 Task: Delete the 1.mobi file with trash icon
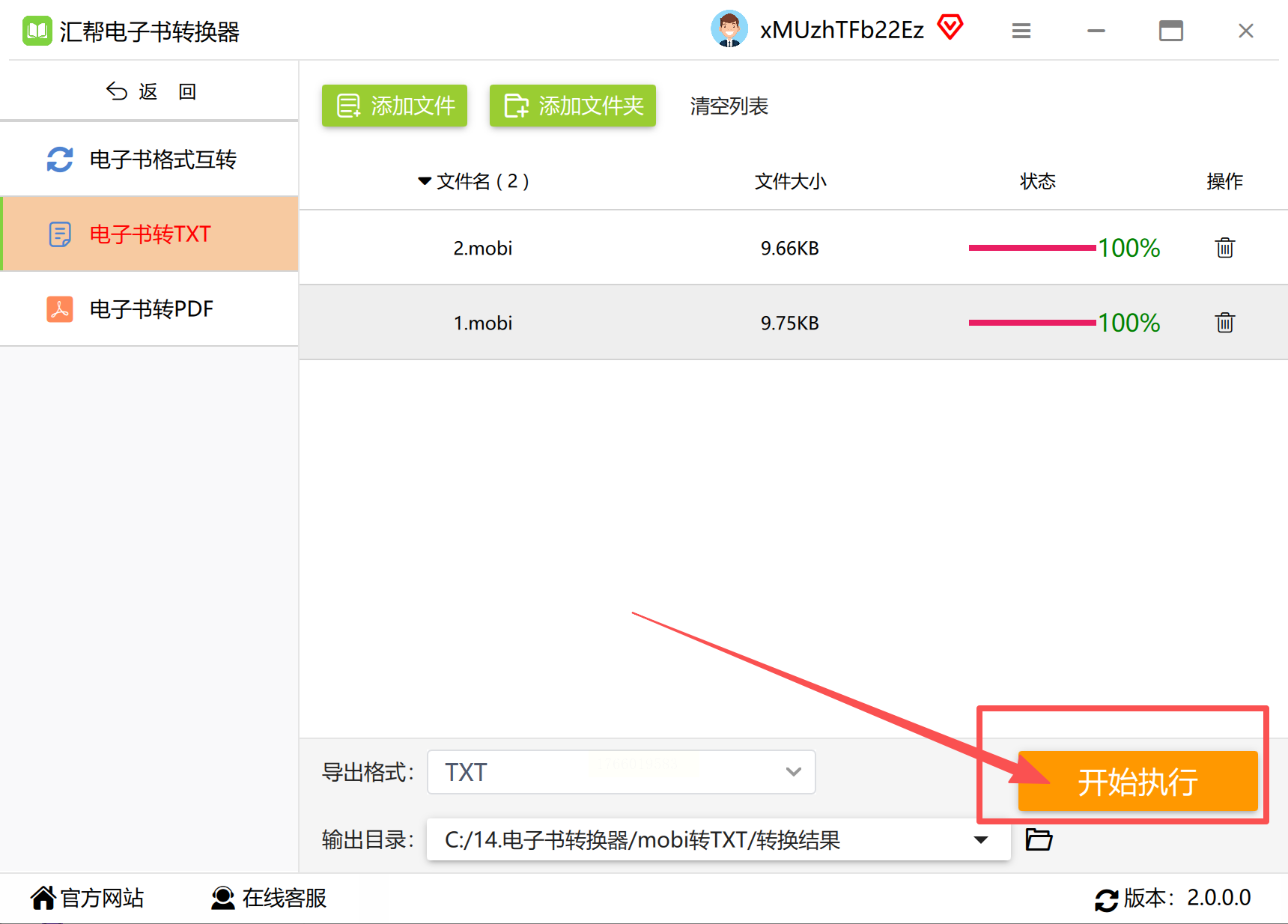(x=1224, y=323)
